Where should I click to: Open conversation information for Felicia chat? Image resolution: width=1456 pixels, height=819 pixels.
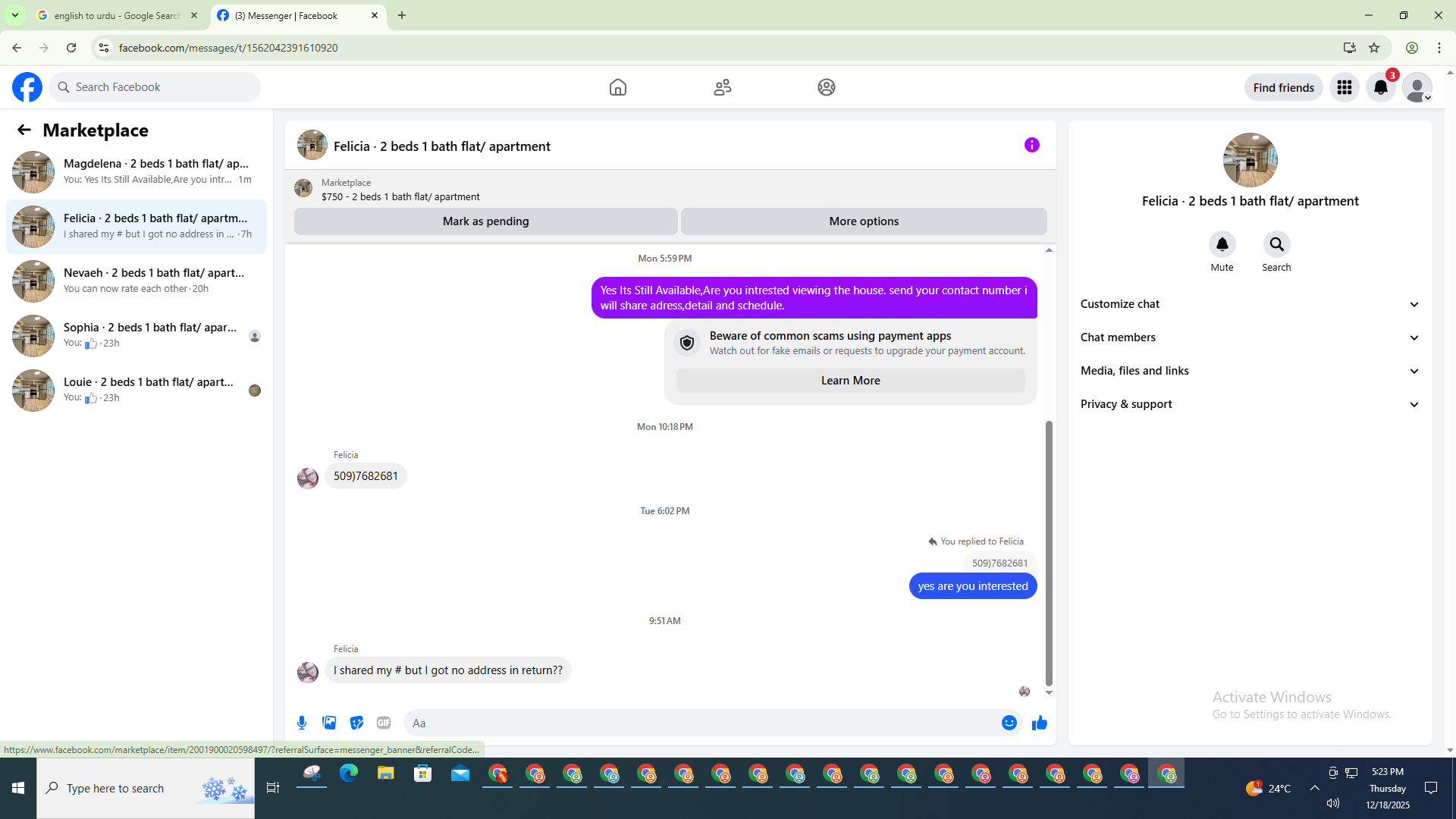pyautogui.click(x=1032, y=145)
